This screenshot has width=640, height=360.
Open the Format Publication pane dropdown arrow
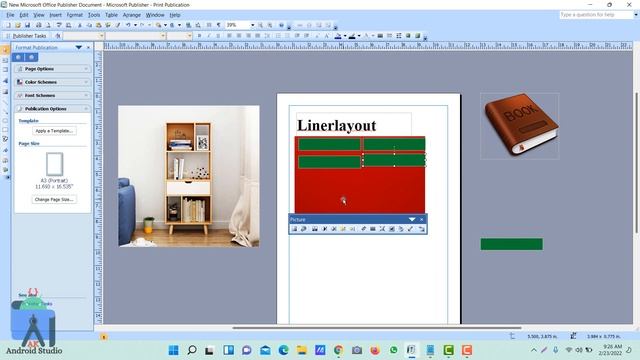(x=78, y=48)
